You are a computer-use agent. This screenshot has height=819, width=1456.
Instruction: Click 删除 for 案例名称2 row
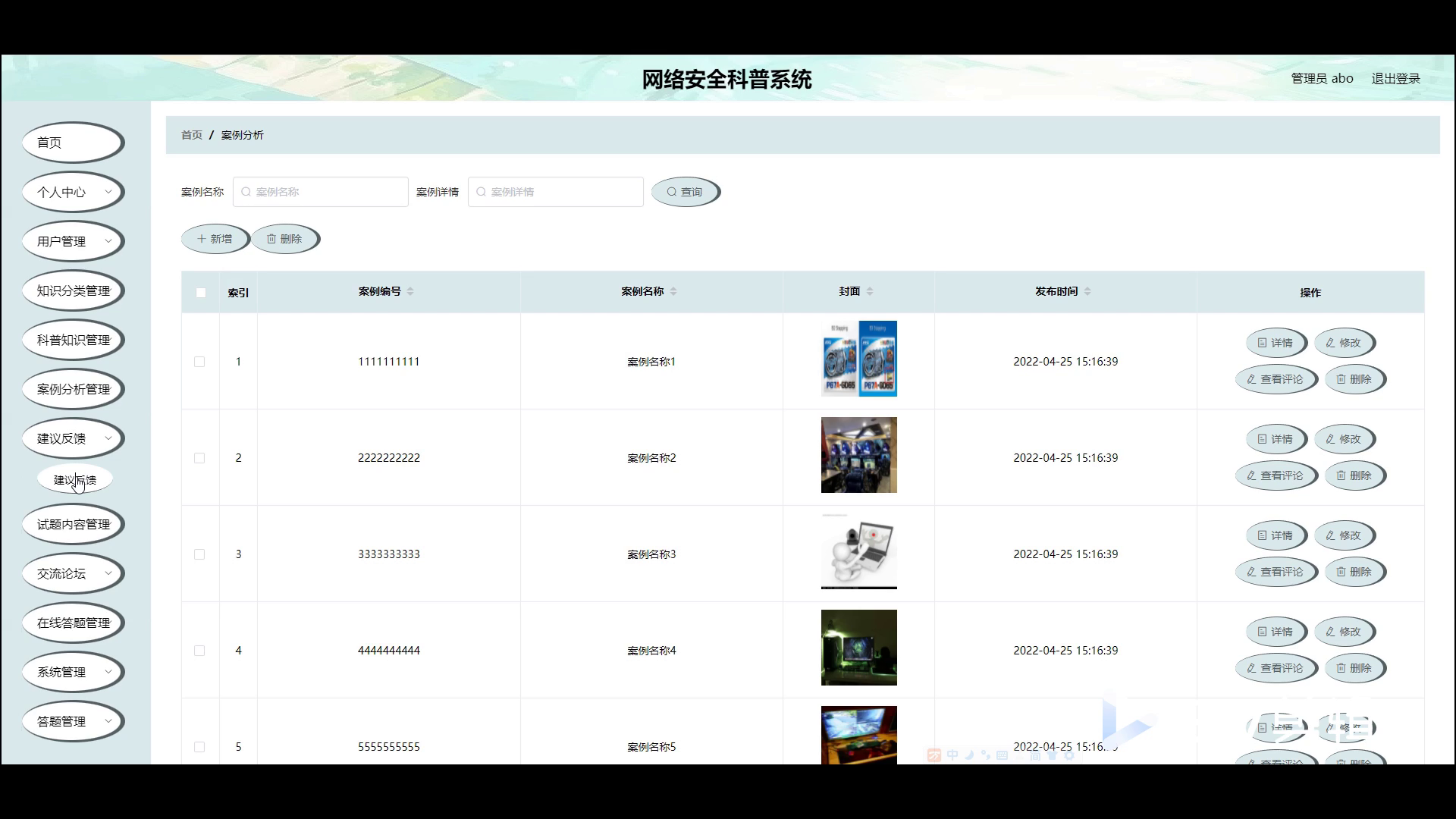(x=1354, y=475)
